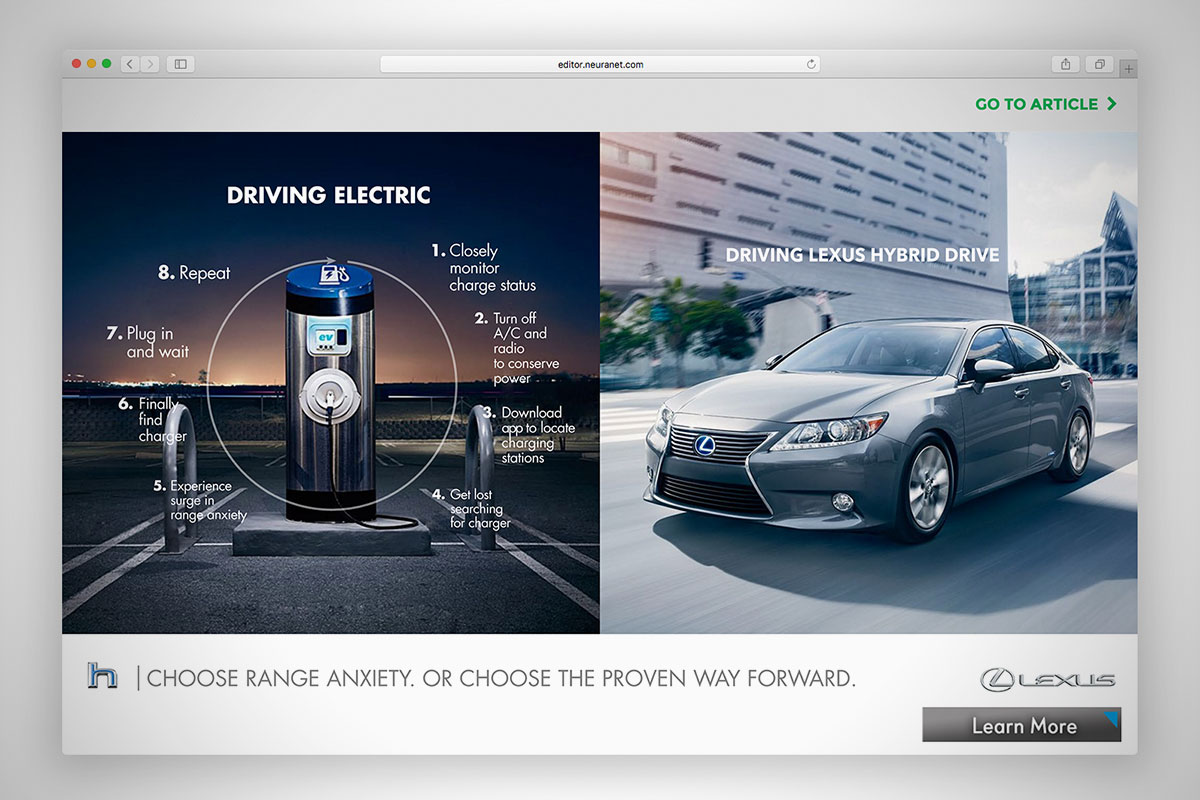The height and width of the screenshot is (800, 1200).
Task: Click step 5 'Experience surge in range anxiety'
Action: pyautogui.click(x=200, y=500)
